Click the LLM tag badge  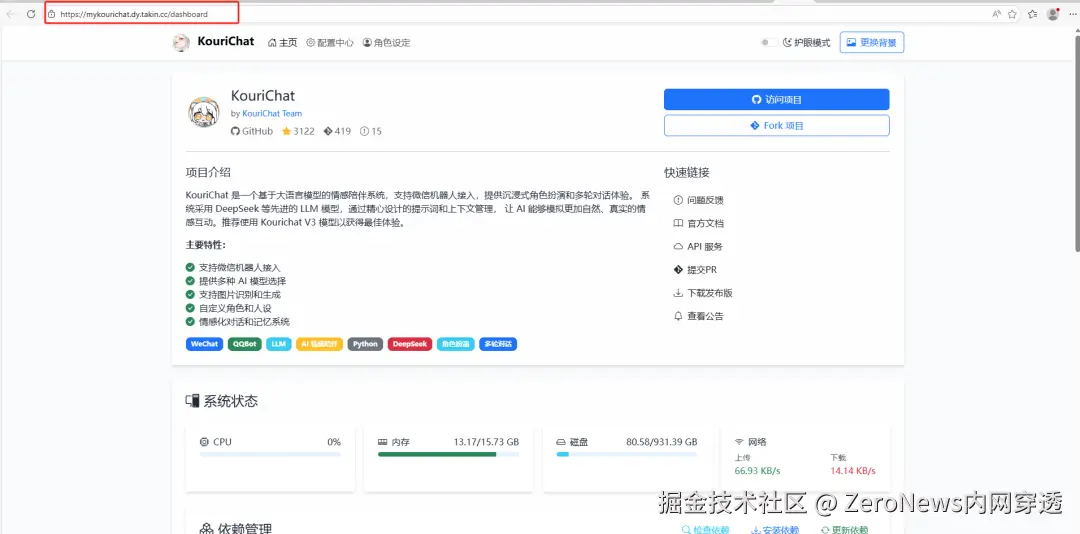point(278,344)
